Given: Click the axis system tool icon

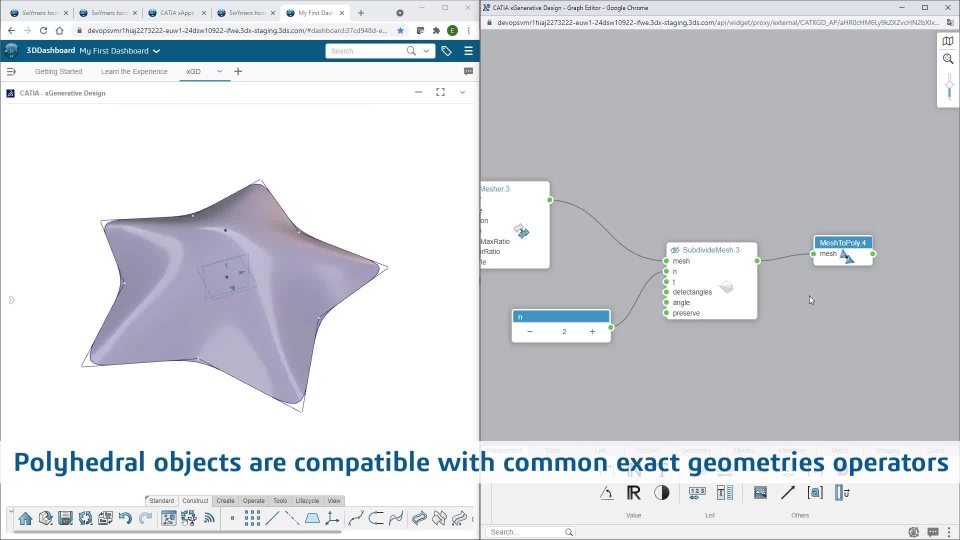Looking at the screenshot, I should pos(332,519).
